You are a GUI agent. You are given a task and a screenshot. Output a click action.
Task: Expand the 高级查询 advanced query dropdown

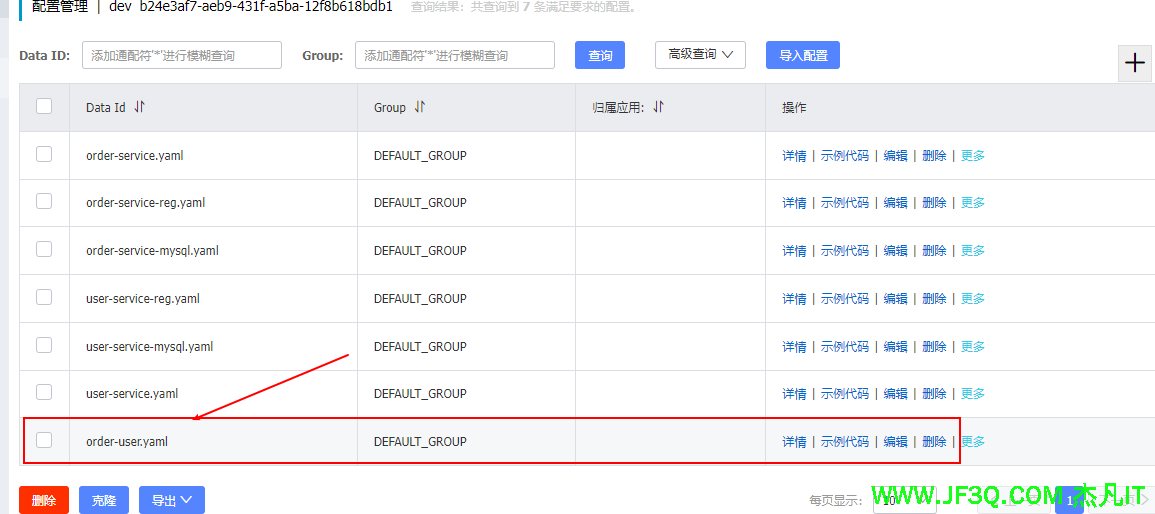[700, 55]
